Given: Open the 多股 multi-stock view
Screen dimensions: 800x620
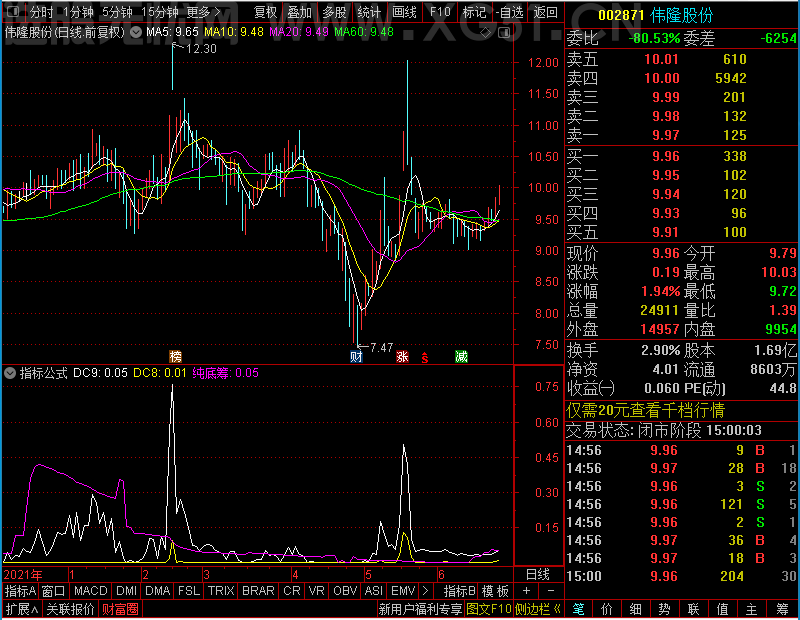Looking at the screenshot, I should pyautogui.click(x=334, y=12).
